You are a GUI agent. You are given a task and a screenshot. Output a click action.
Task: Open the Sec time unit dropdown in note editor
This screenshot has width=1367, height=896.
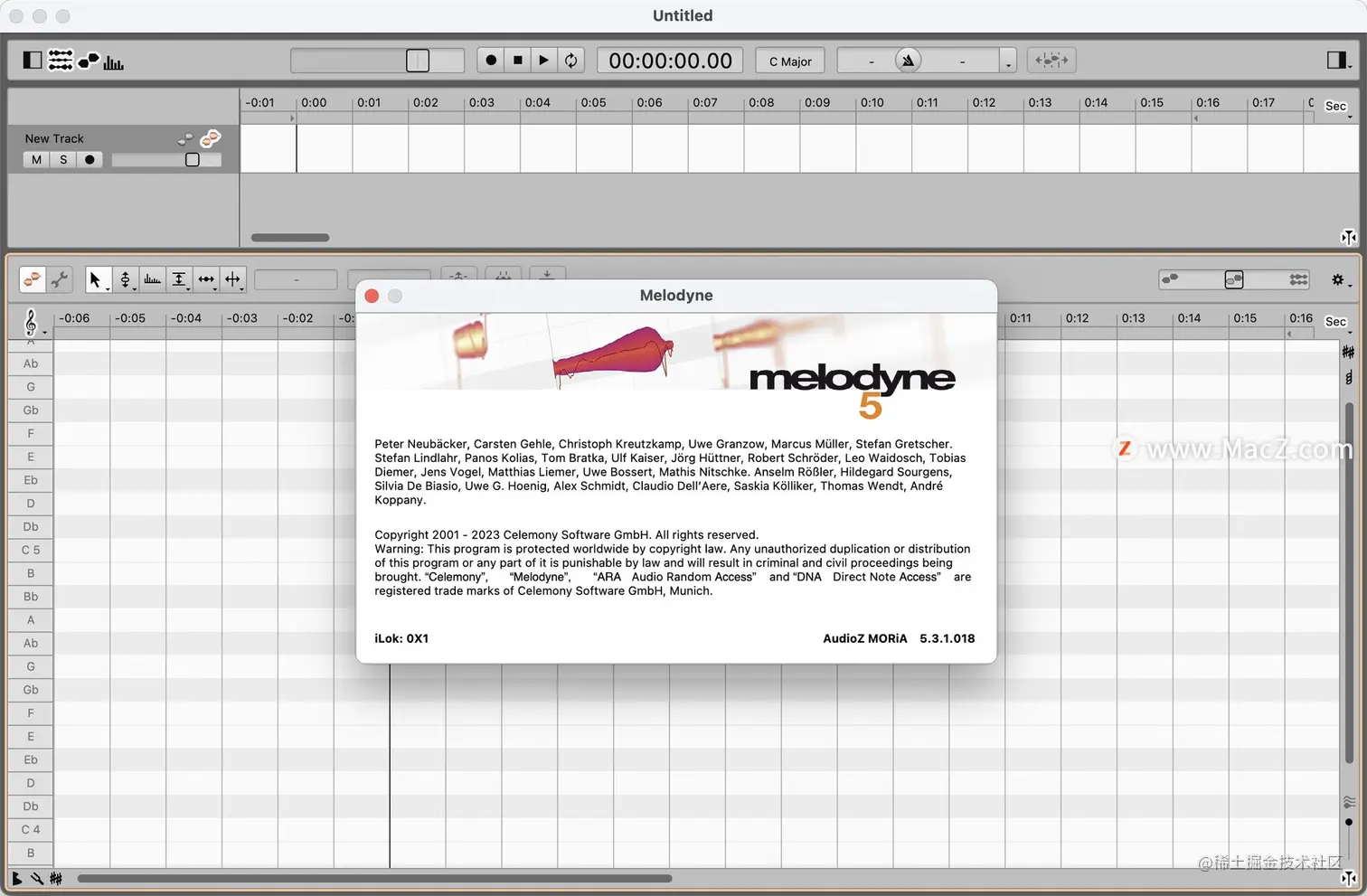pos(1338,323)
